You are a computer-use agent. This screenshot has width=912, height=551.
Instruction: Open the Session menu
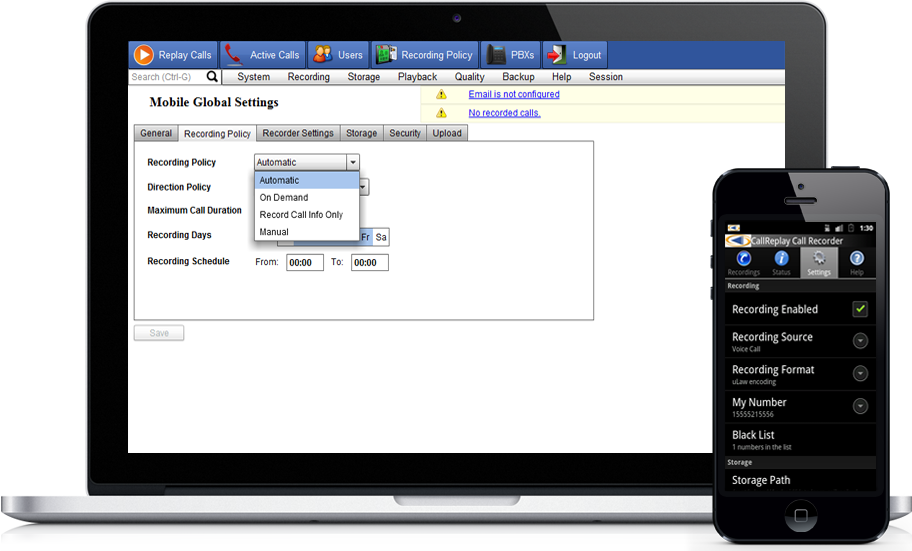[x=605, y=77]
